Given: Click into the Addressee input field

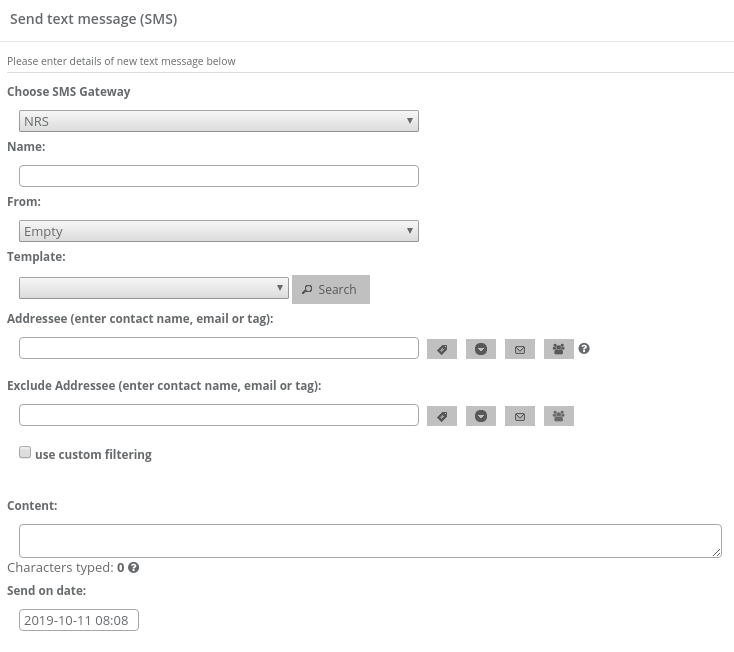Looking at the screenshot, I should pos(218,348).
